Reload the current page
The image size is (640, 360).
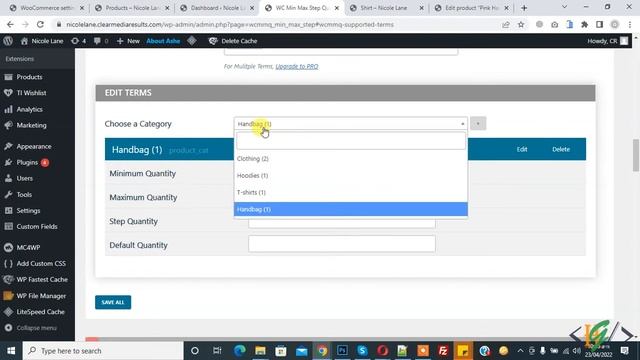point(40,24)
